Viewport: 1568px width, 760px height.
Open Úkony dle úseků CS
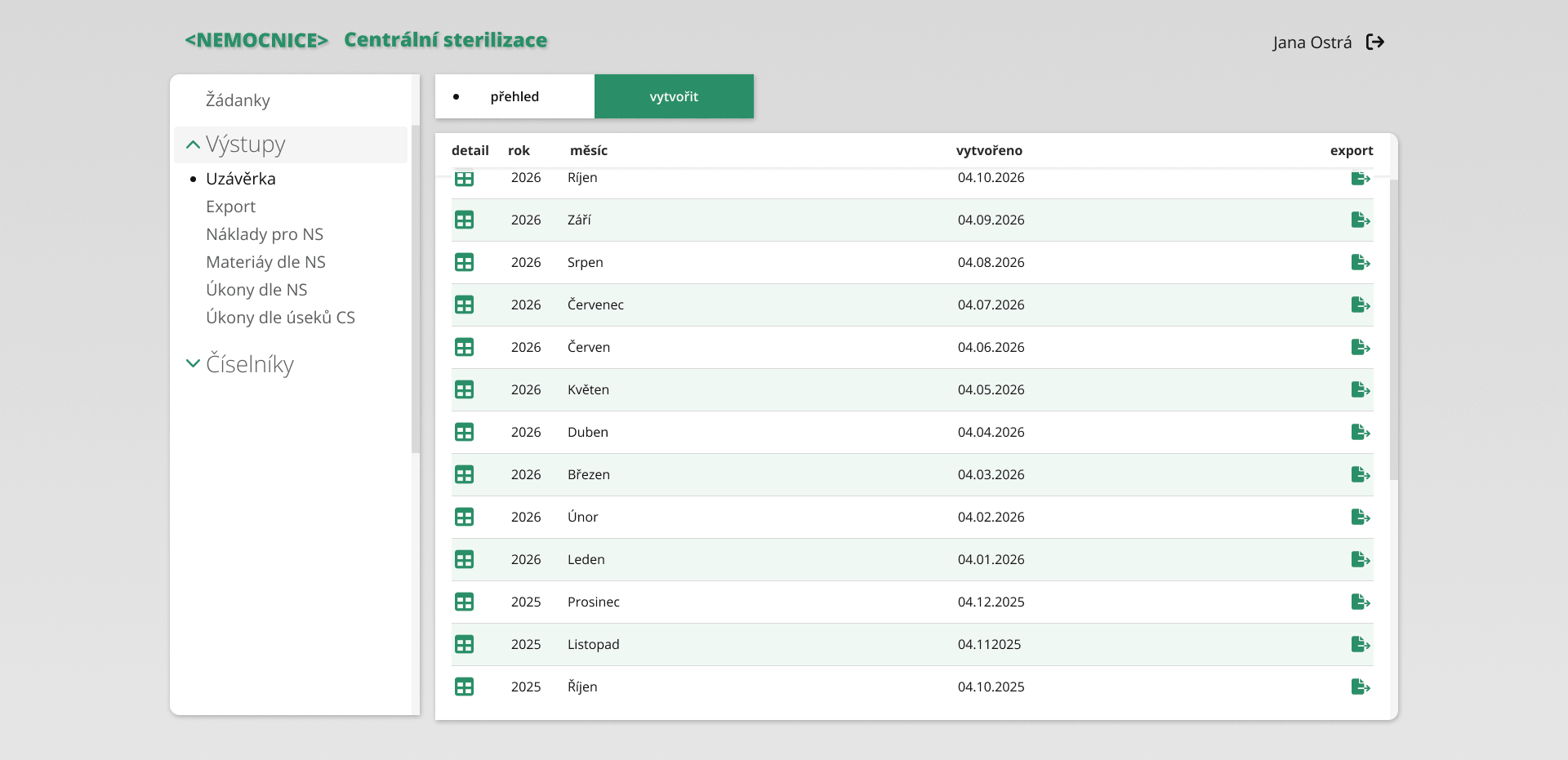coord(280,318)
